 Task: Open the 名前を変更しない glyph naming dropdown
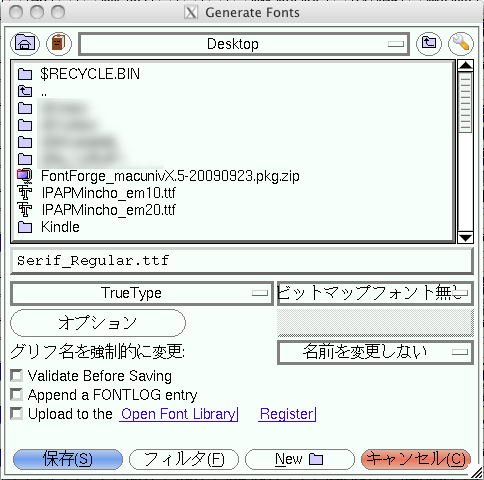click(x=375, y=352)
